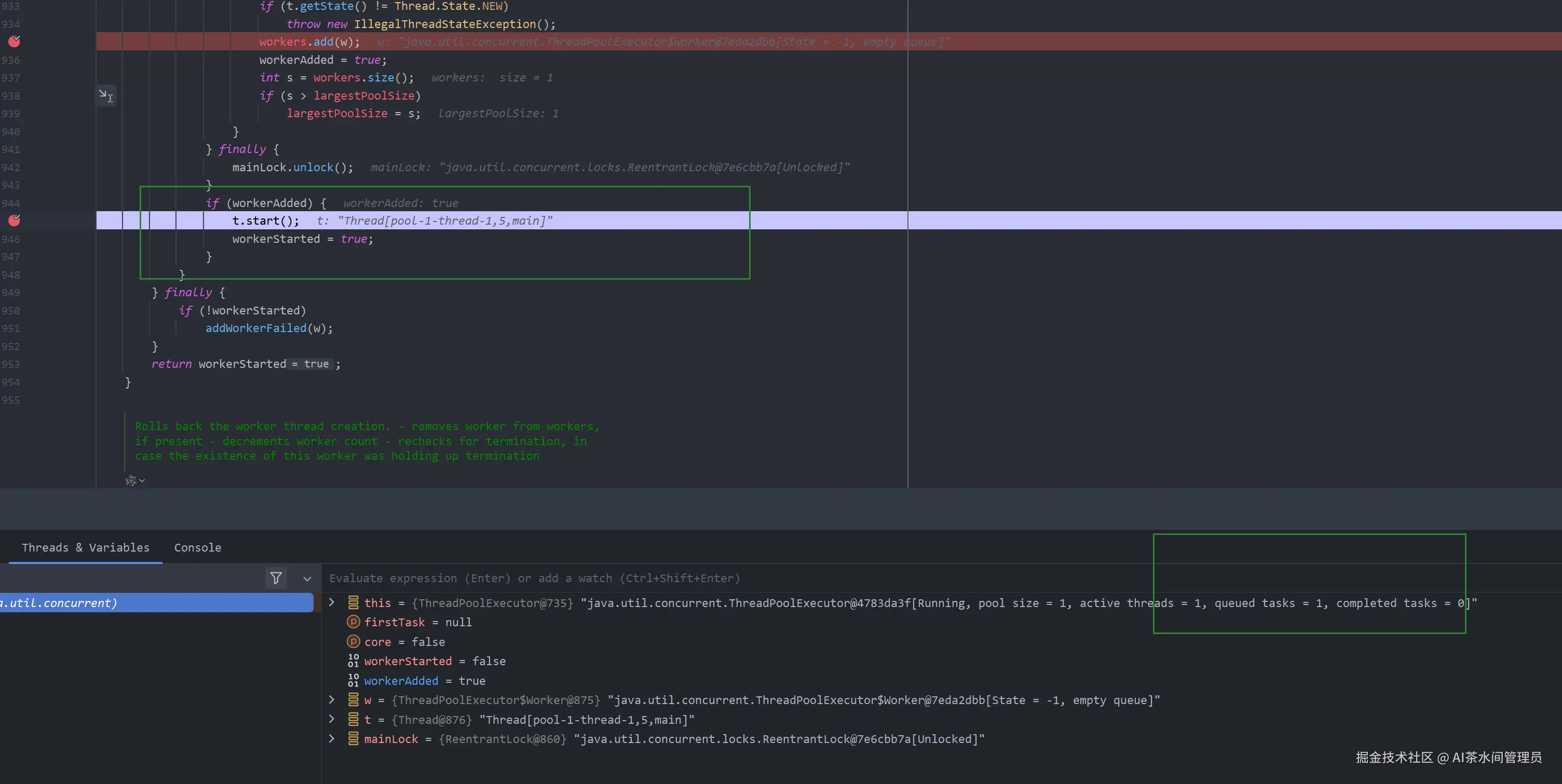Expand the 'this' variable node

click(x=332, y=602)
